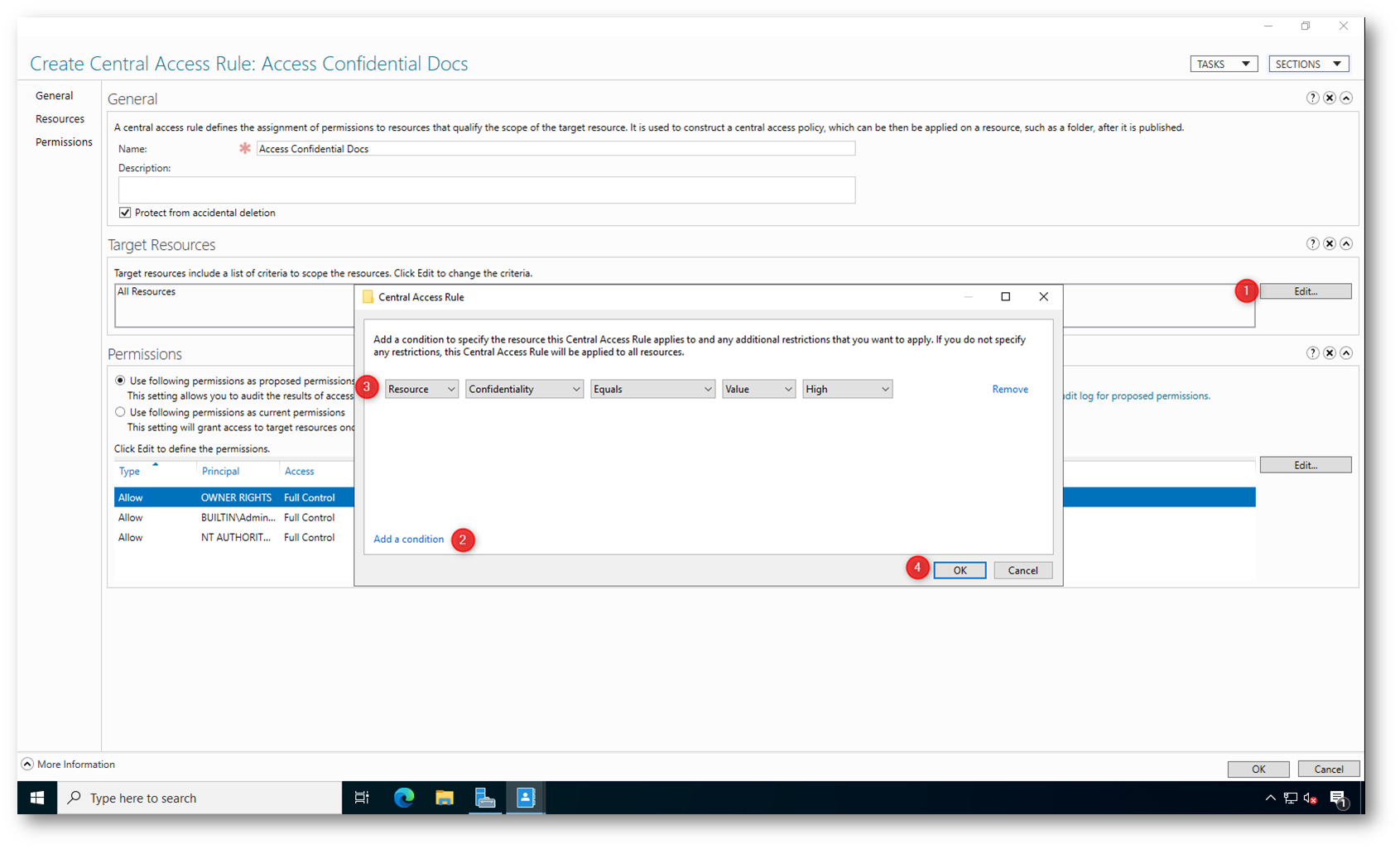Collapse the Permissions section chevron icon
This screenshot has width=1400, height=849.
pos(1346,353)
